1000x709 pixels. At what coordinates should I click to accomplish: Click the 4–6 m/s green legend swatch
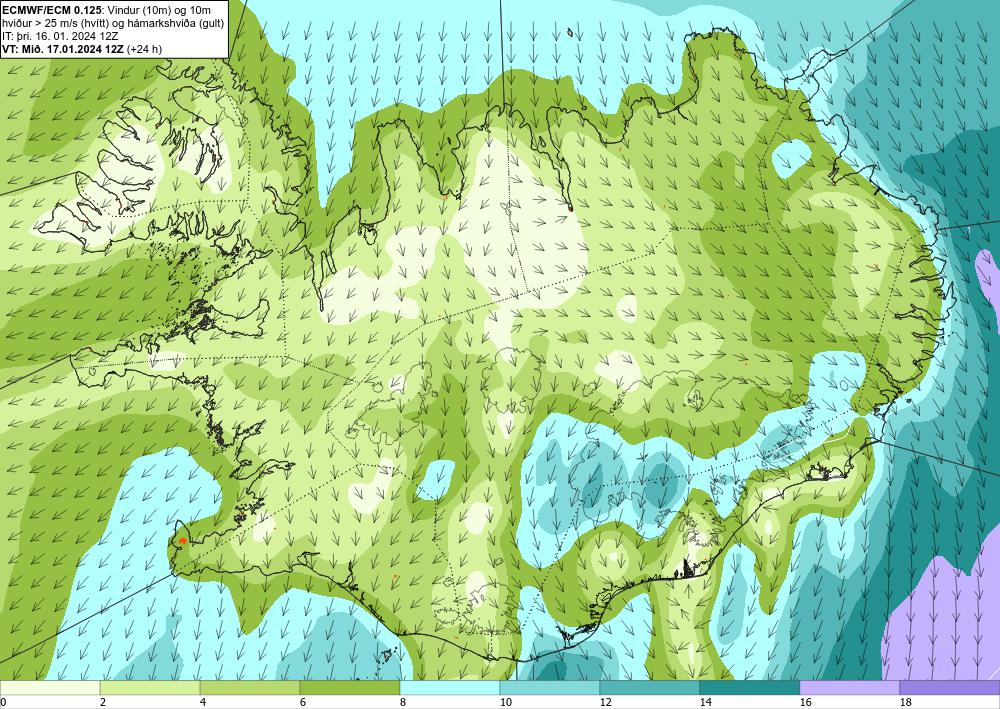(x=250, y=688)
